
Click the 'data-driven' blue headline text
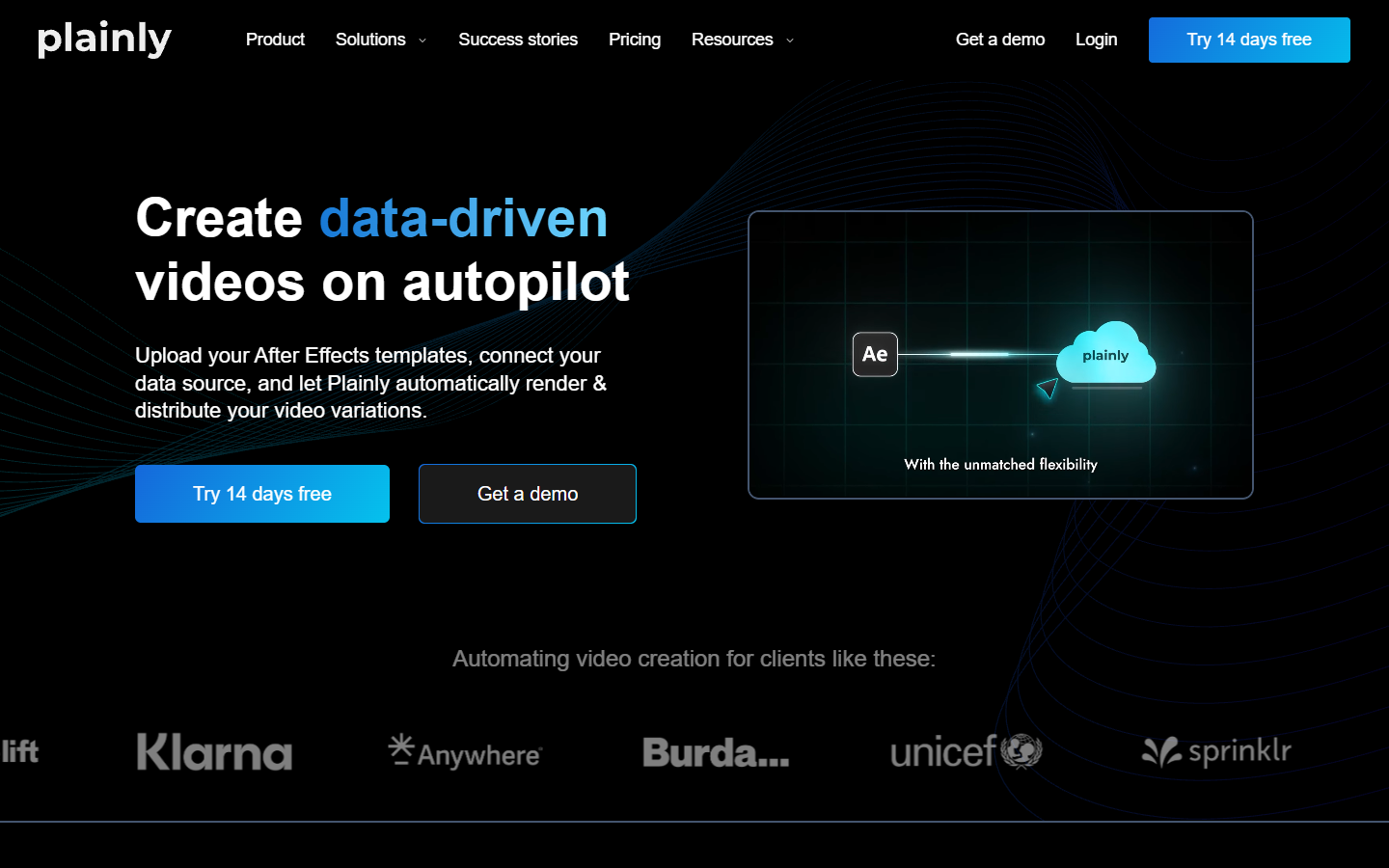(463, 218)
